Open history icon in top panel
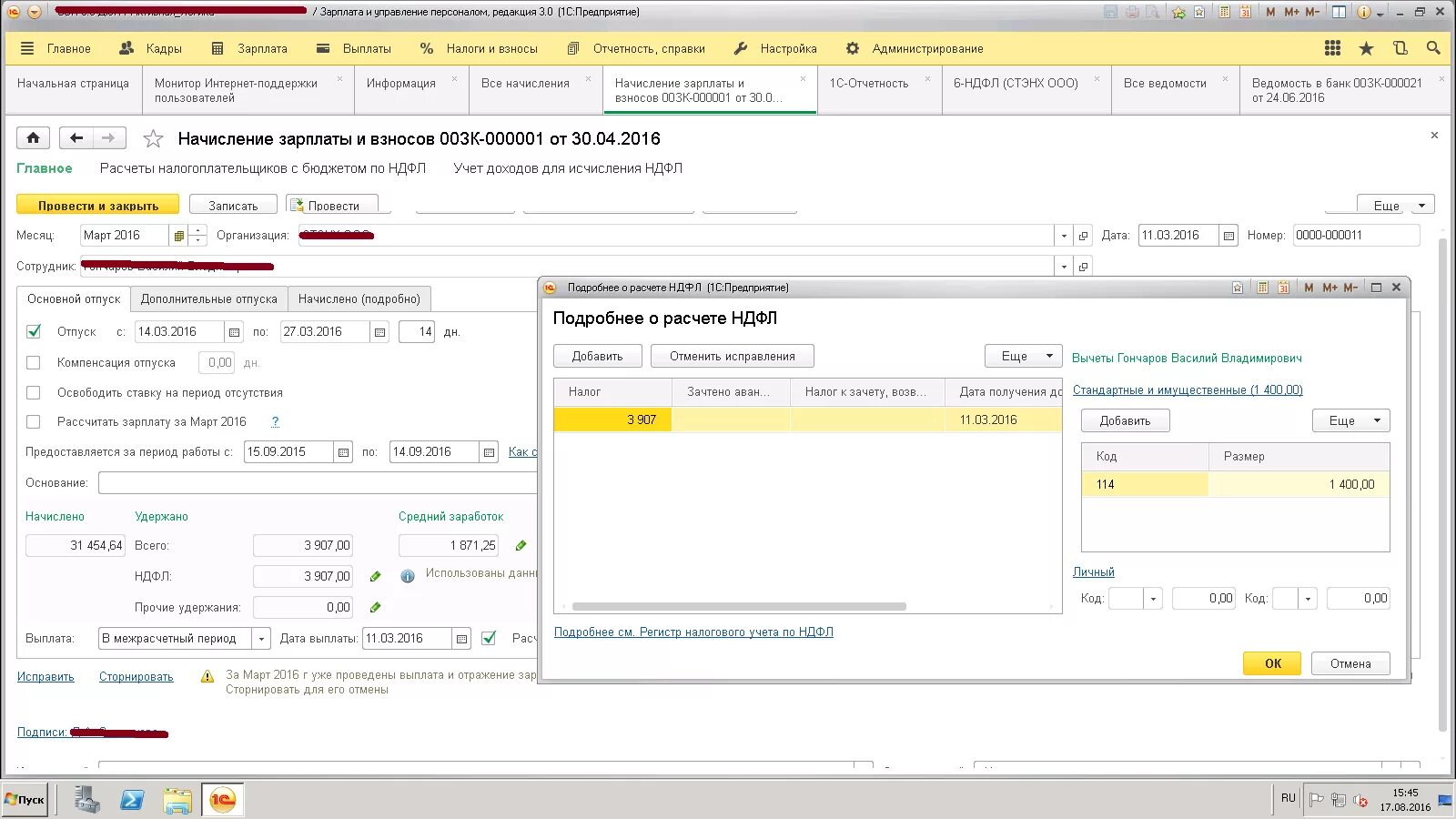 click(1400, 48)
